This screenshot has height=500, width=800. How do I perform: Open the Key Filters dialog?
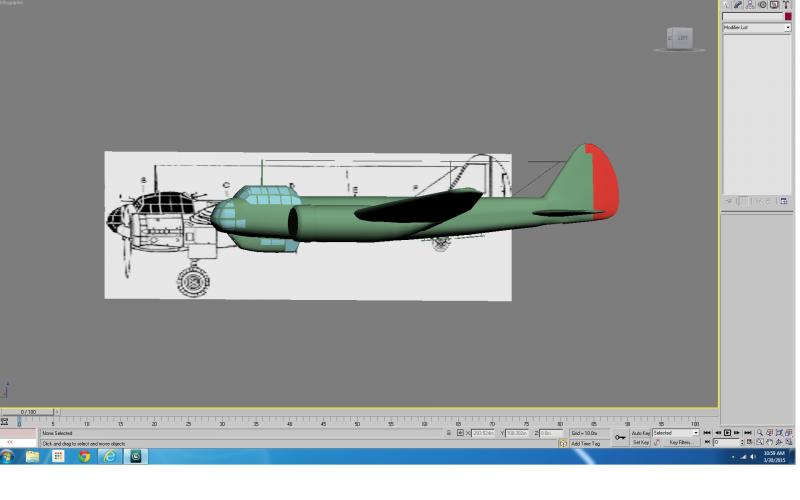coord(682,442)
